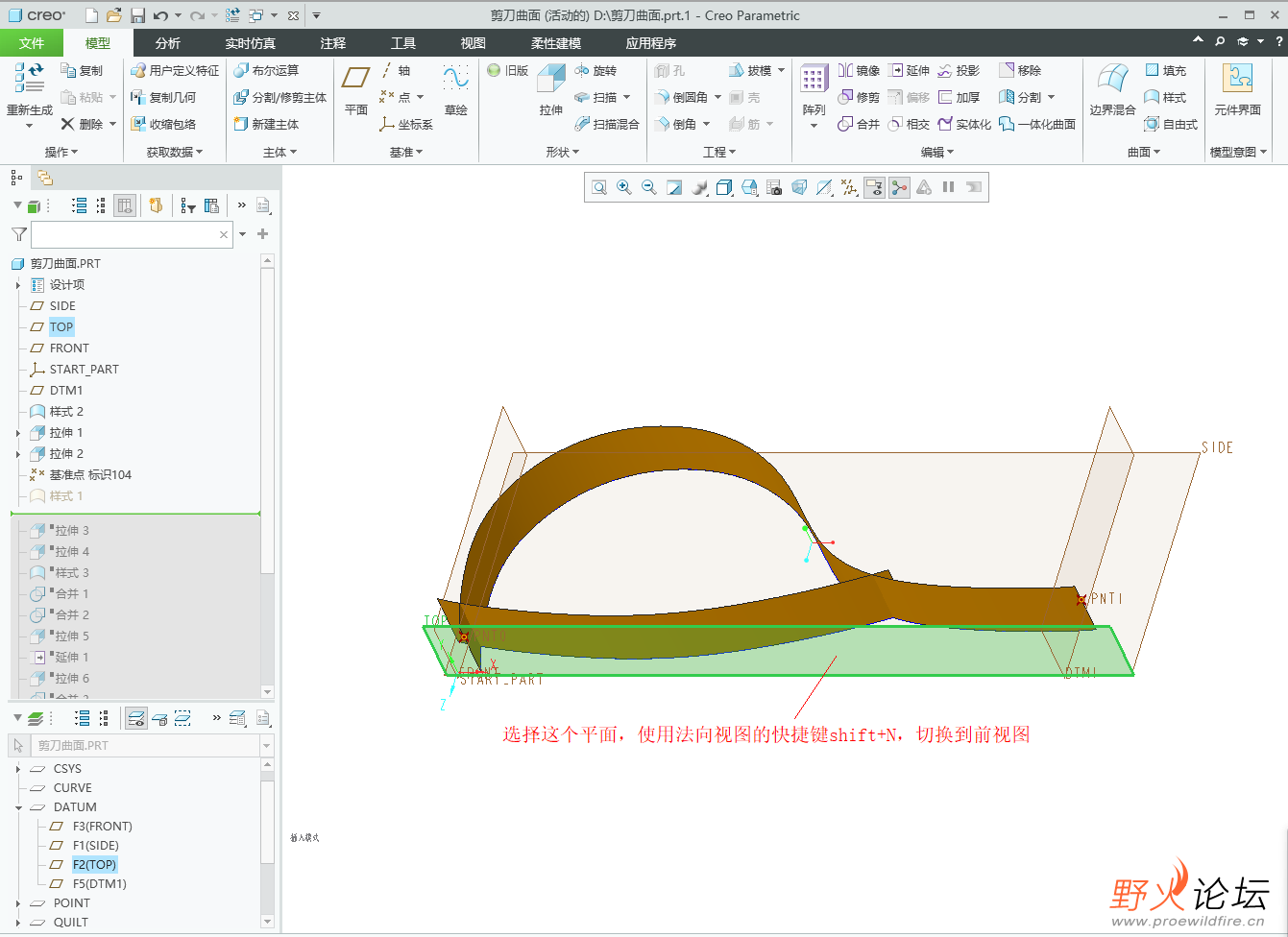Click the 平面 datum plane icon
This screenshot has height=937, width=1288.
click(x=356, y=78)
